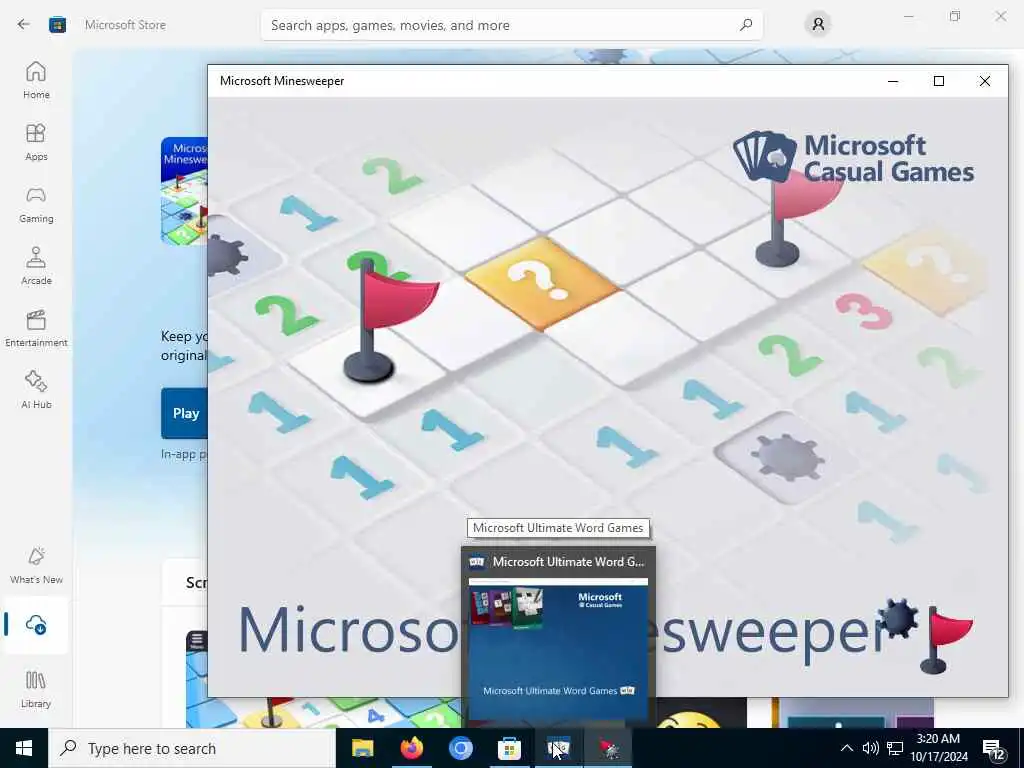Open notification center with 12 notifications
This screenshot has height=768, width=1024.
pos(993,748)
